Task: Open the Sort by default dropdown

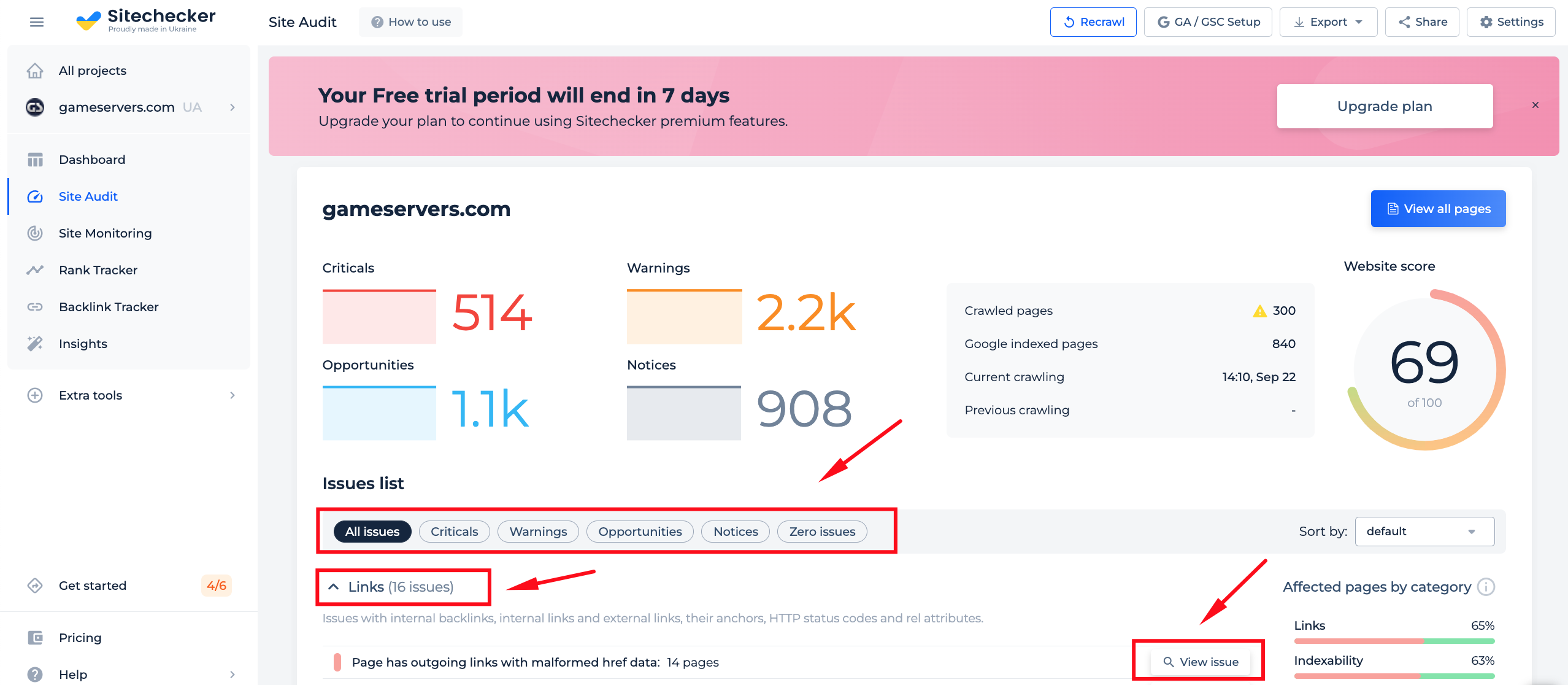Action: coord(1424,532)
